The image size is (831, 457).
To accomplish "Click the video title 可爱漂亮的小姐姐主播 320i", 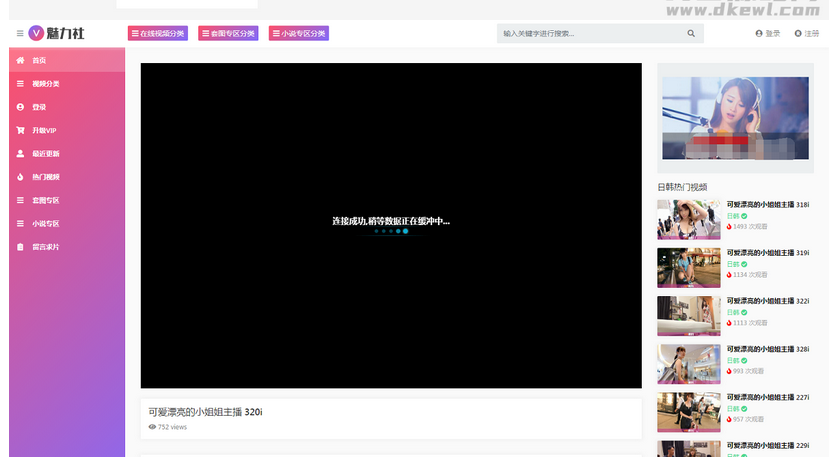I will click(x=205, y=412).
